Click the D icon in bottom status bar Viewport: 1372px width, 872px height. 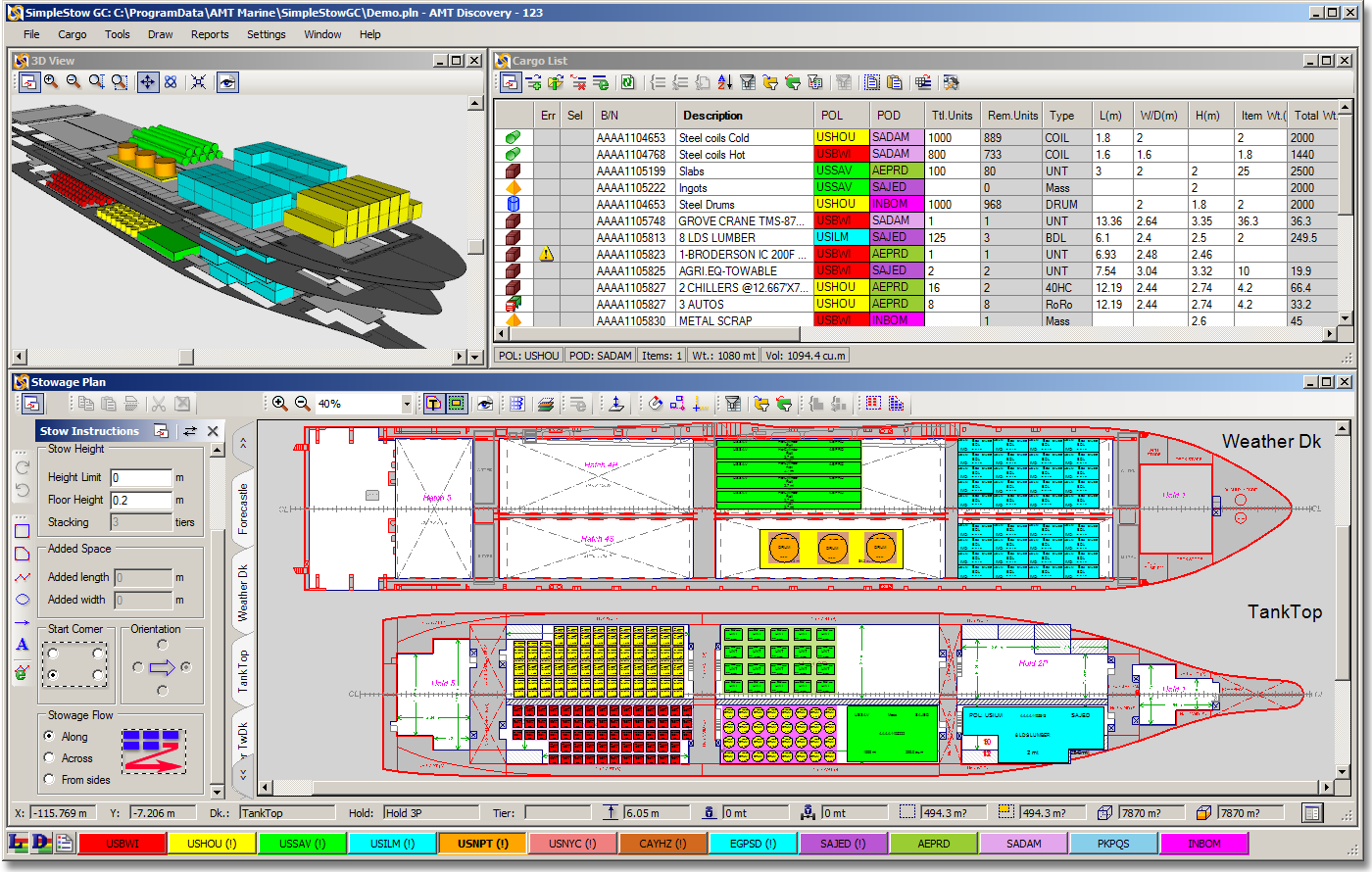pyautogui.click(x=41, y=843)
